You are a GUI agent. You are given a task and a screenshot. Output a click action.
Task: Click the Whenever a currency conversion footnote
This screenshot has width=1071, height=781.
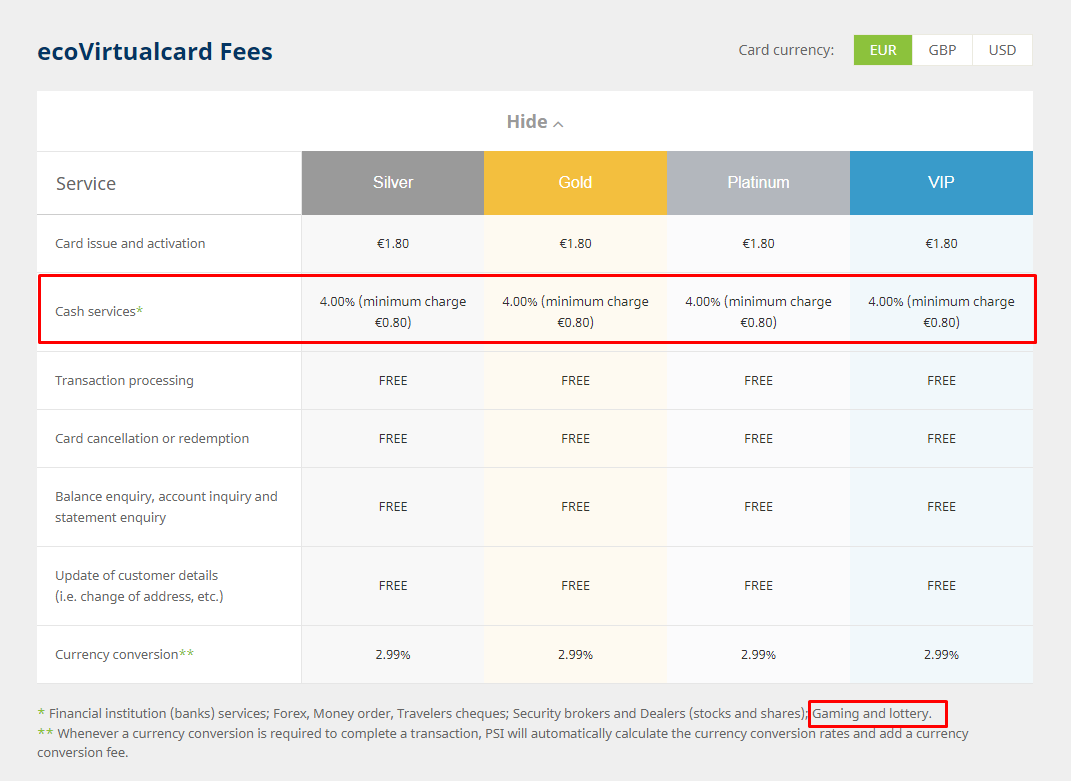click(x=503, y=743)
